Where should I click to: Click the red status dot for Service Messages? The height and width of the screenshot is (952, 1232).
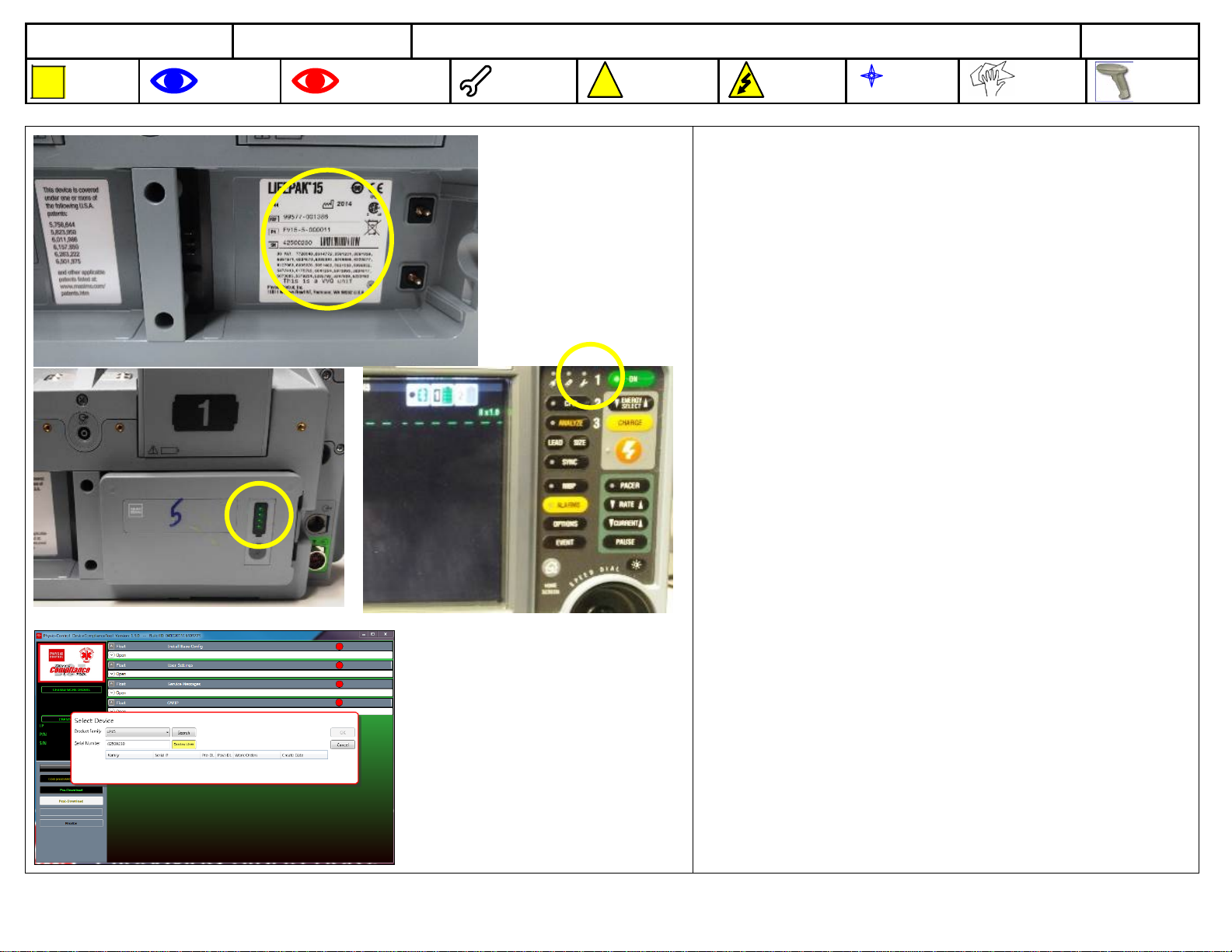pos(340,684)
